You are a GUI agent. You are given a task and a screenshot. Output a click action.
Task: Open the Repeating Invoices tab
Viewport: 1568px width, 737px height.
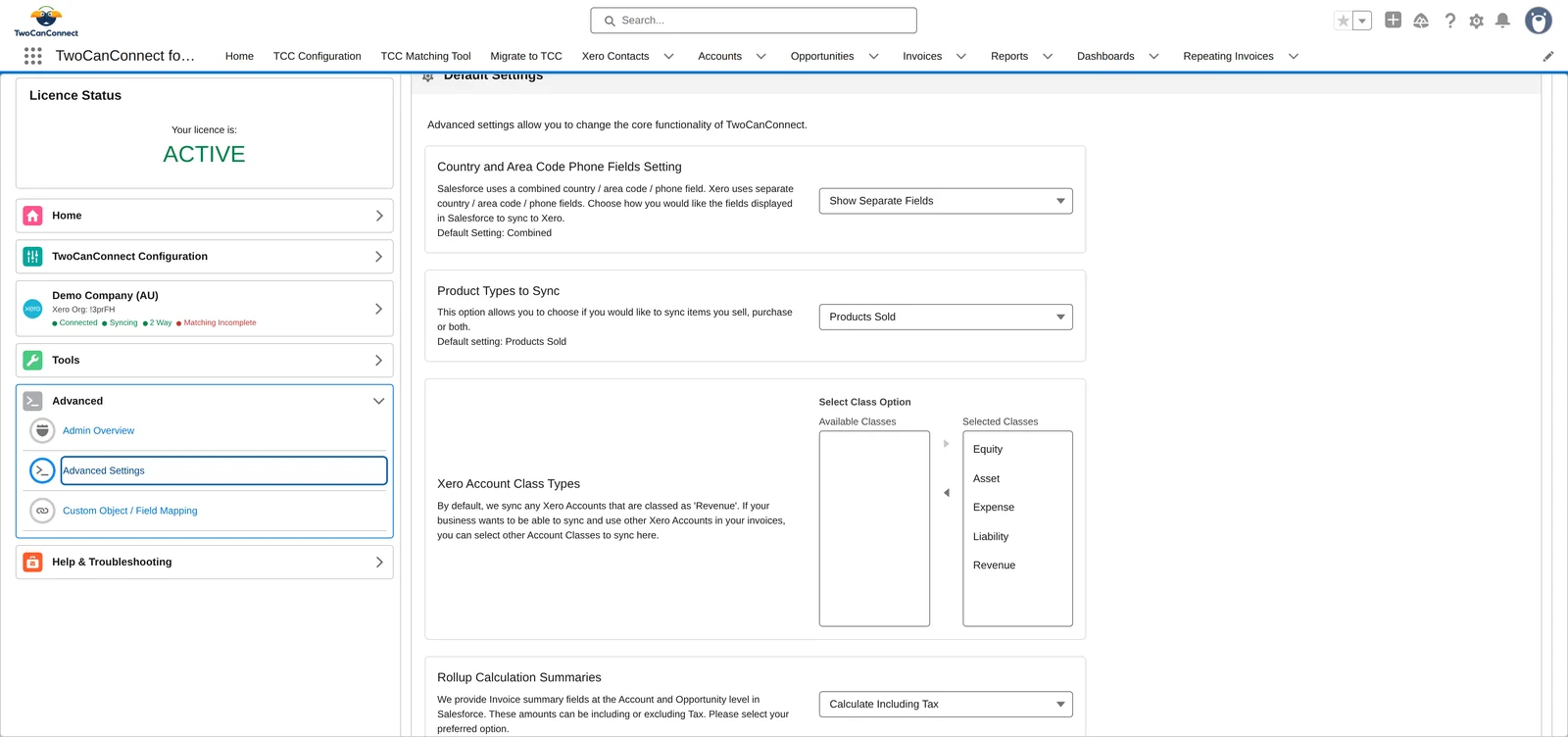[x=1228, y=57]
